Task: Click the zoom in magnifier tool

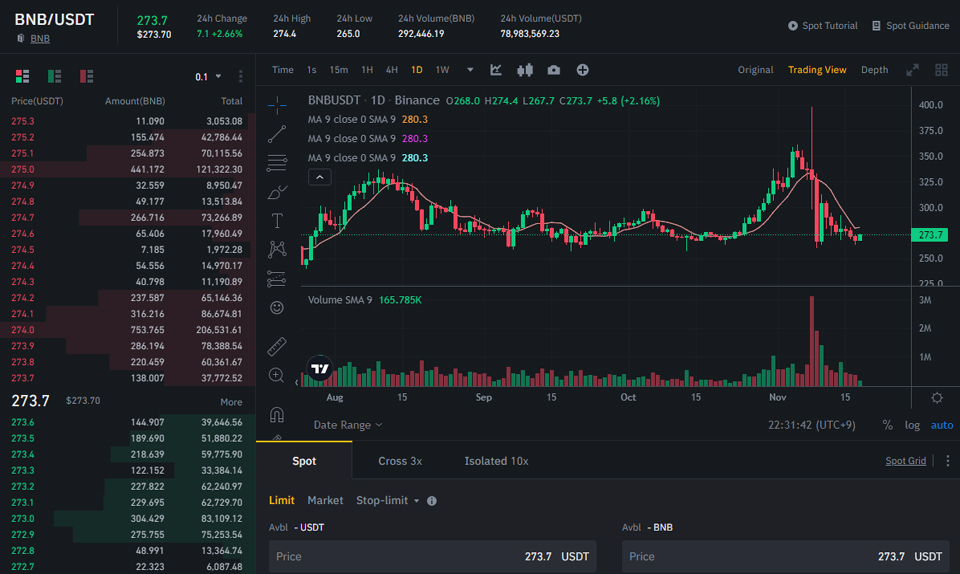Action: pos(277,375)
